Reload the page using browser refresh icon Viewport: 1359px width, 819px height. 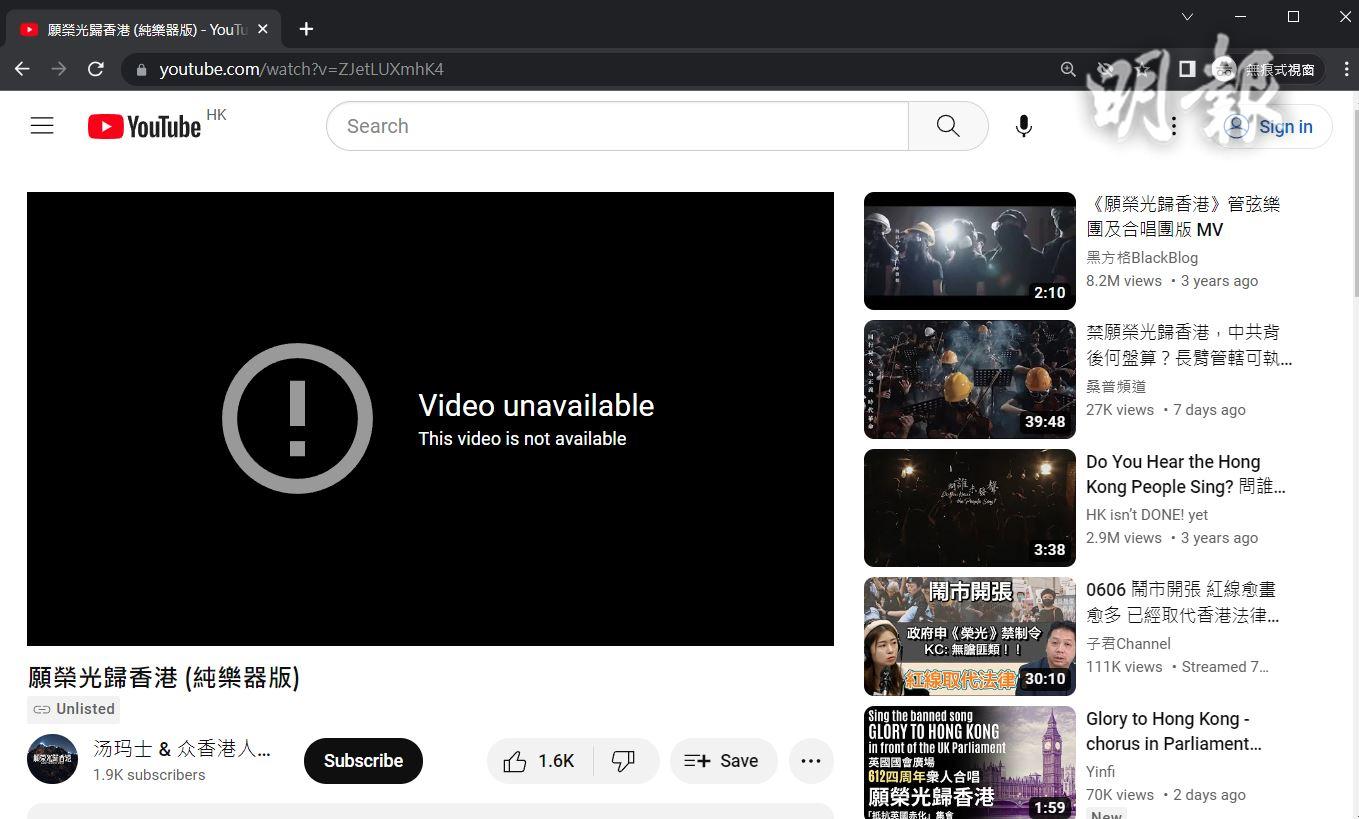[96, 69]
